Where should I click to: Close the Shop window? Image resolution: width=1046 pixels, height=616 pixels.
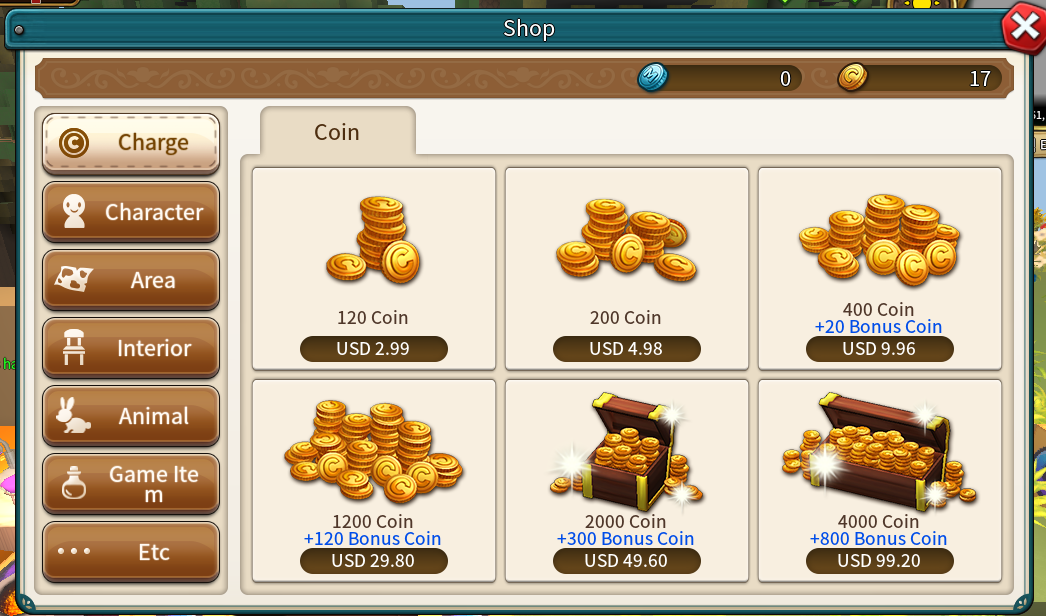1024,27
